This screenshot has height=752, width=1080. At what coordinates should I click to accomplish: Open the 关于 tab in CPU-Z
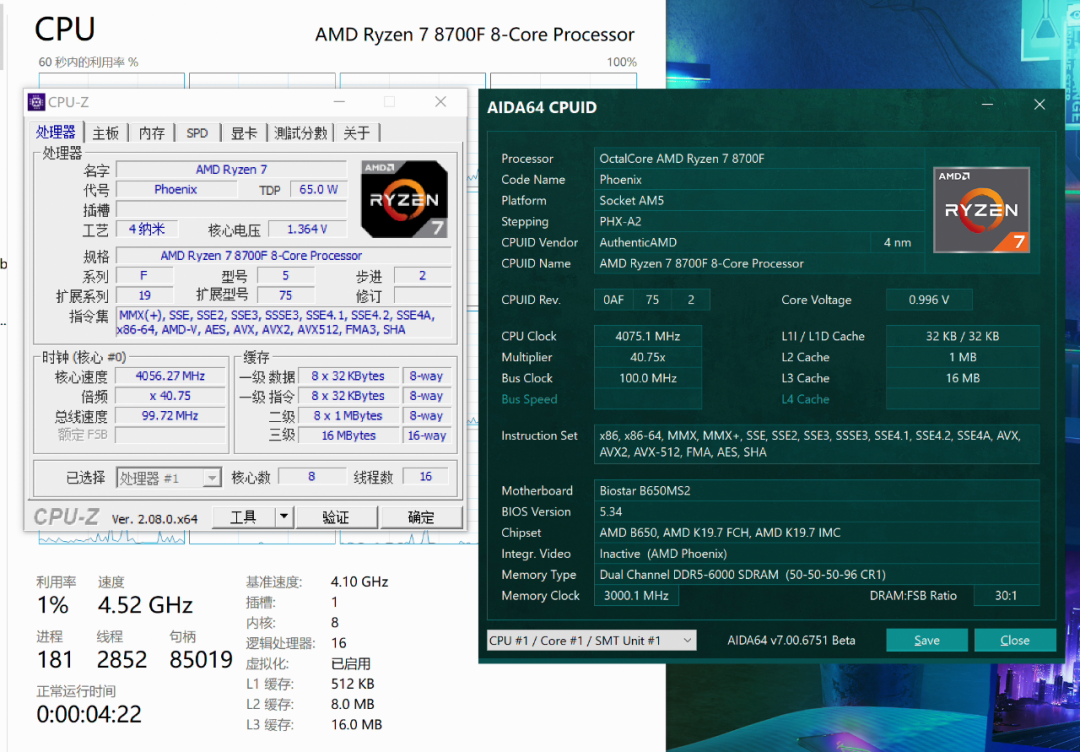[x=357, y=133]
